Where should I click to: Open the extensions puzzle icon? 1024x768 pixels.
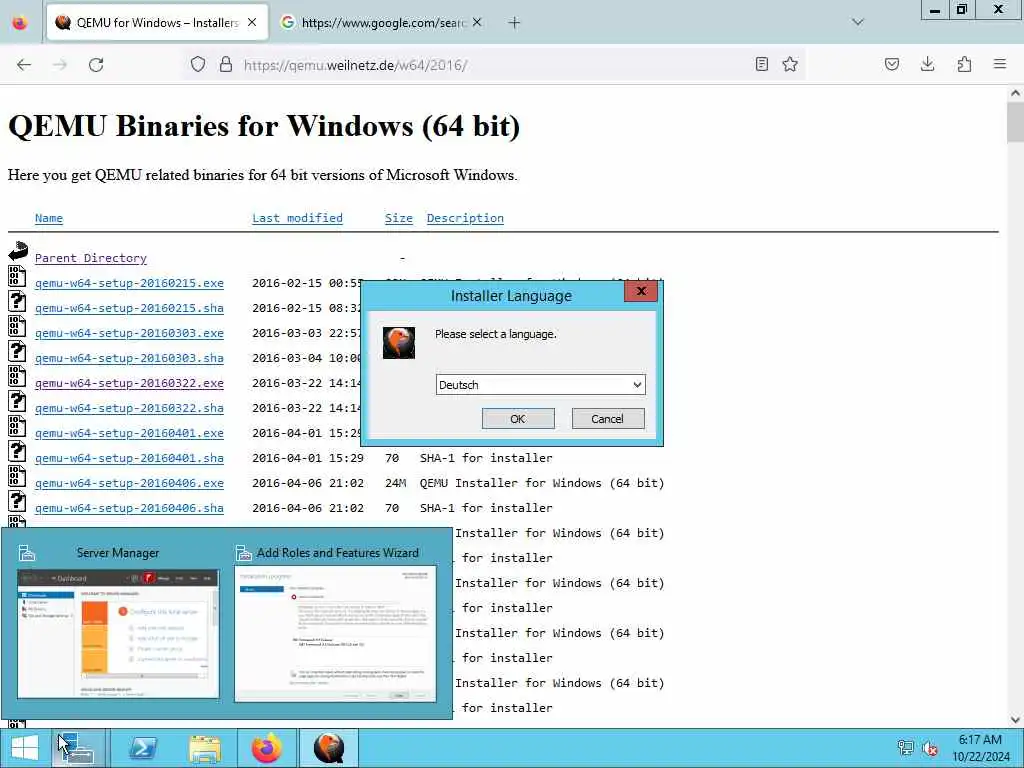click(964, 64)
